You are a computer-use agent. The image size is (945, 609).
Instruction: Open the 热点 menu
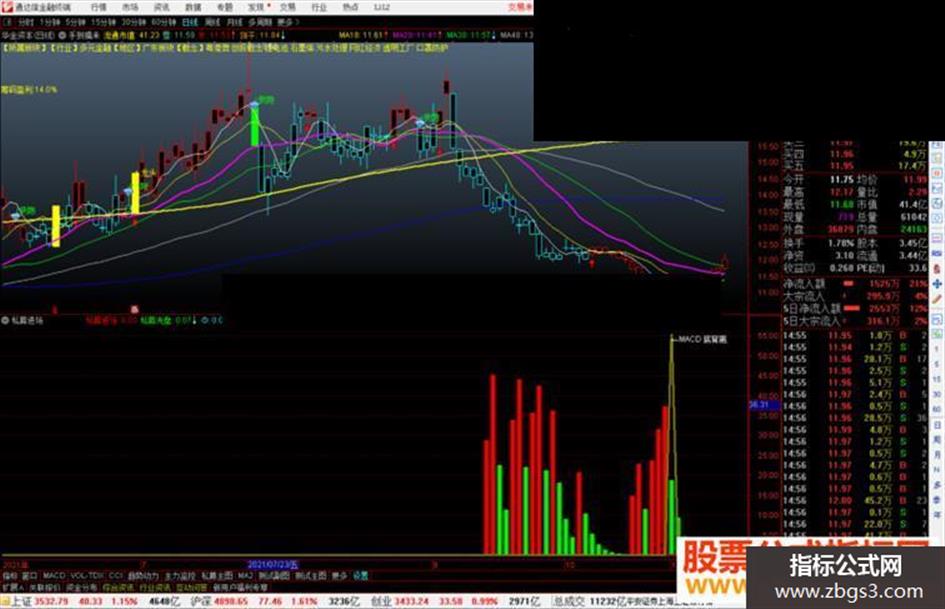pyautogui.click(x=350, y=7)
